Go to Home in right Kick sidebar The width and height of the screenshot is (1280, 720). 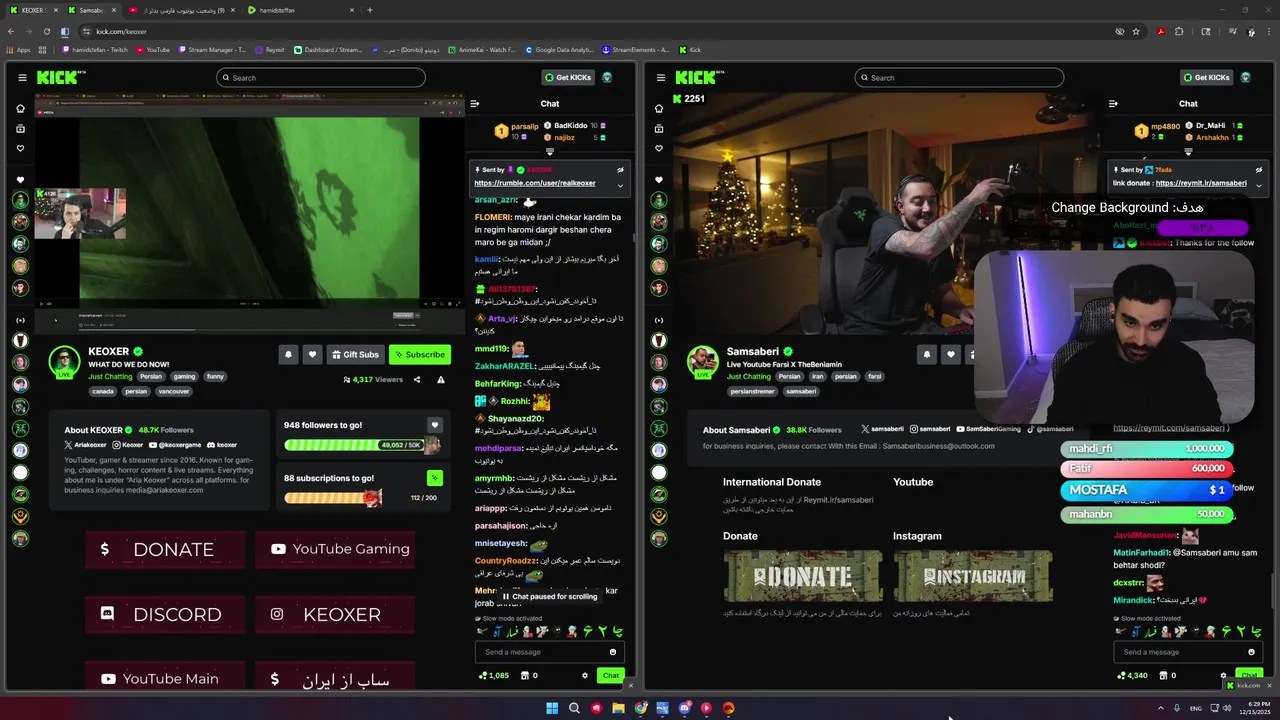(659, 108)
